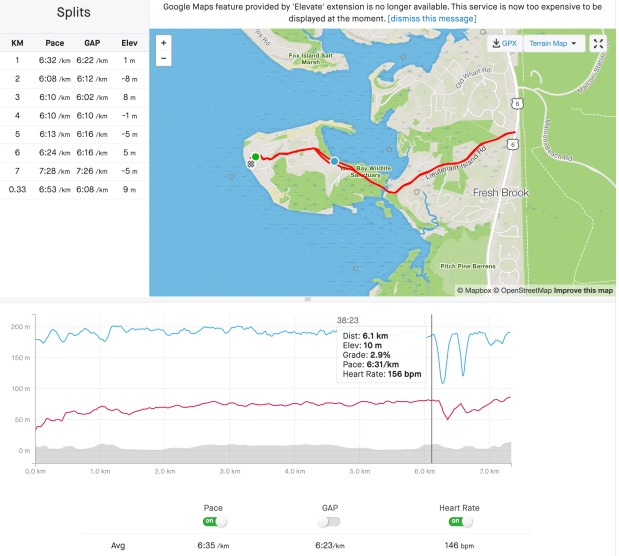Enter fullscreen map view
The width and height of the screenshot is (619, 556).
tap(598, 44)
